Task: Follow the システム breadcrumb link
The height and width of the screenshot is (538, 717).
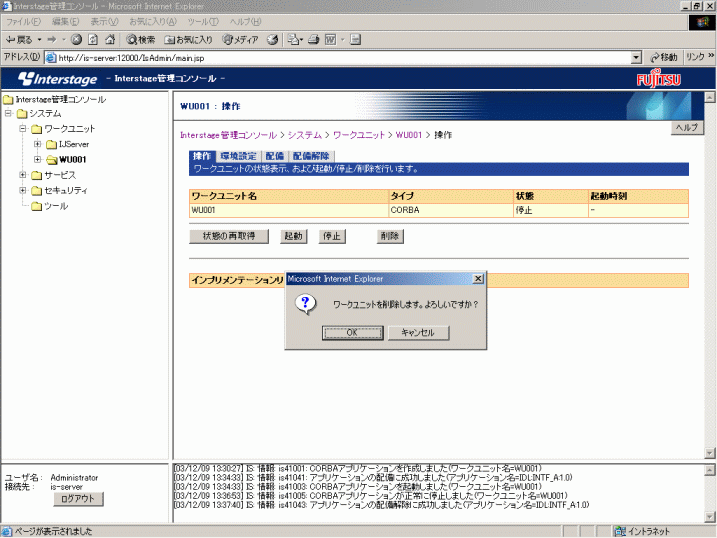Action: click(x=305, y=135)
